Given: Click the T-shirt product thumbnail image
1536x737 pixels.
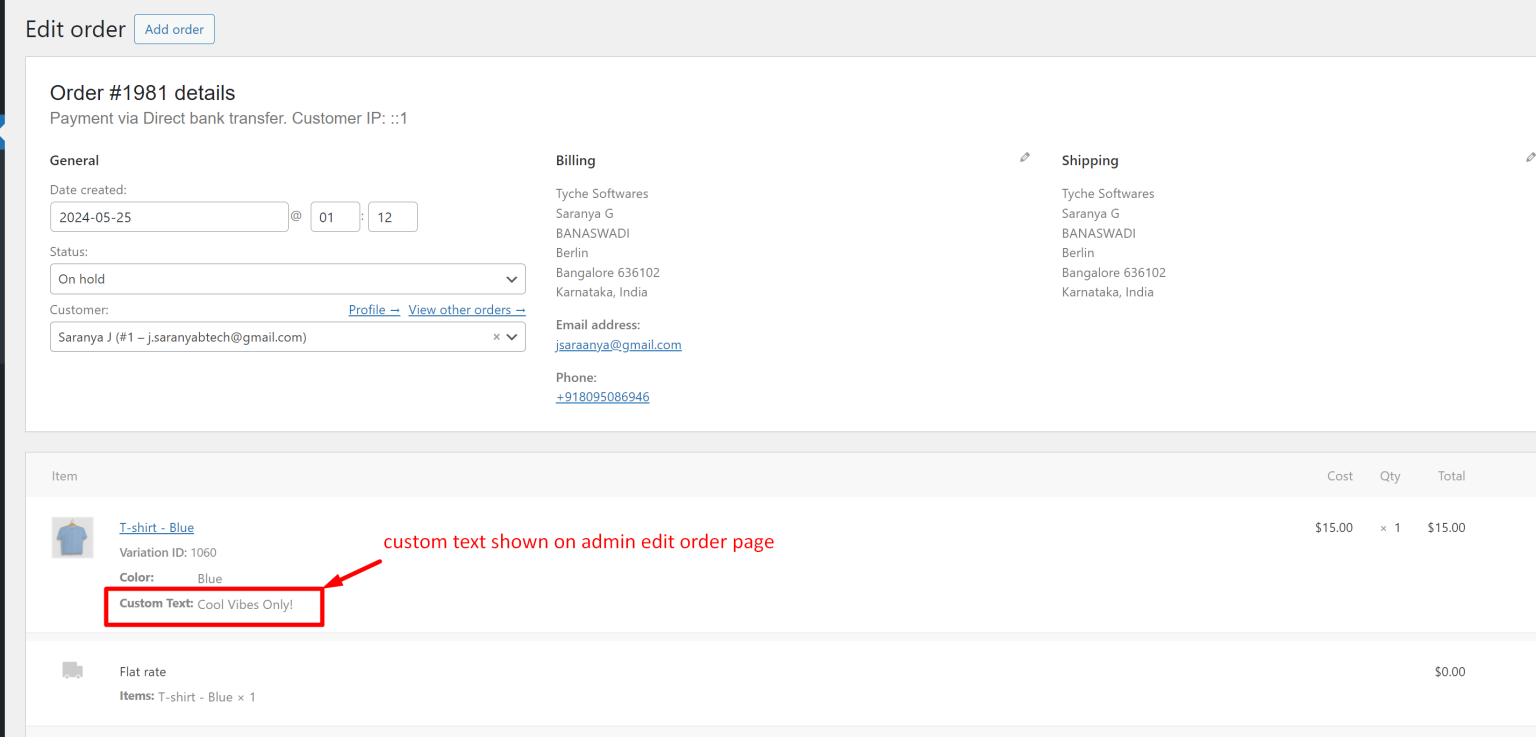Looking at the screenshot, I should [72, 537].
